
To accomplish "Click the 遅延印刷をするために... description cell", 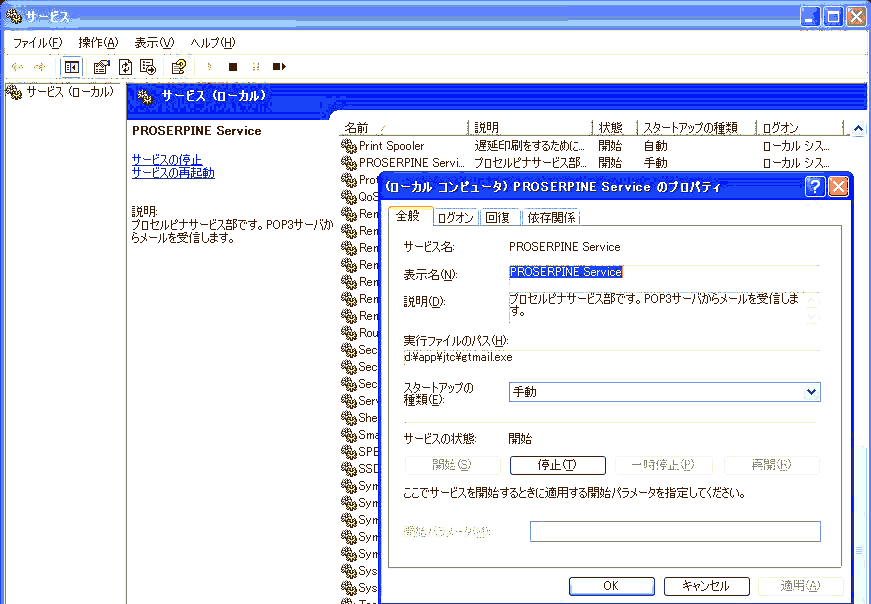I will pyautogui.click(x=530, y=146).
